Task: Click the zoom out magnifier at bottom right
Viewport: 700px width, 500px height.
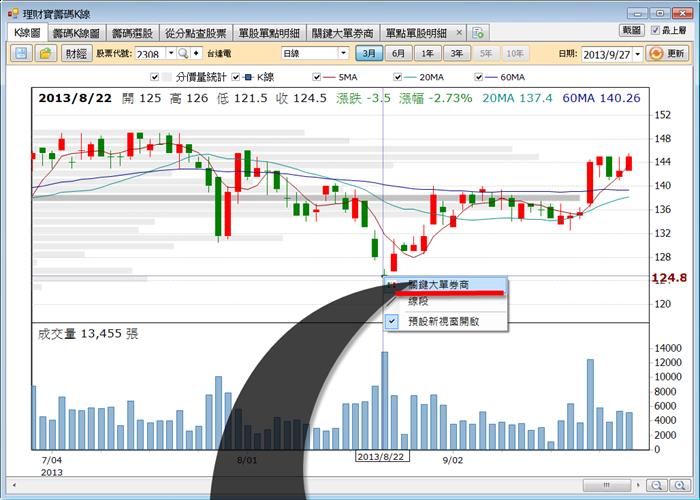Action: click(657, 485)
